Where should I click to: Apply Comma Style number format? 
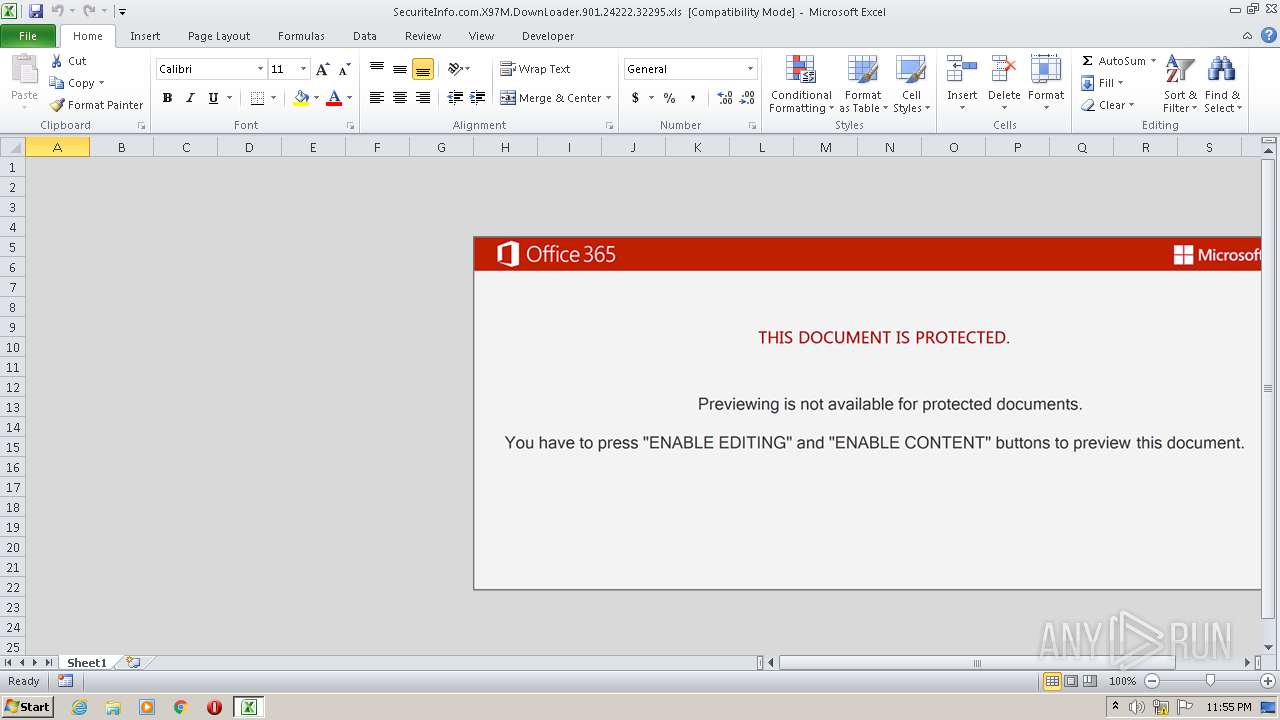[x=693, y=98]
